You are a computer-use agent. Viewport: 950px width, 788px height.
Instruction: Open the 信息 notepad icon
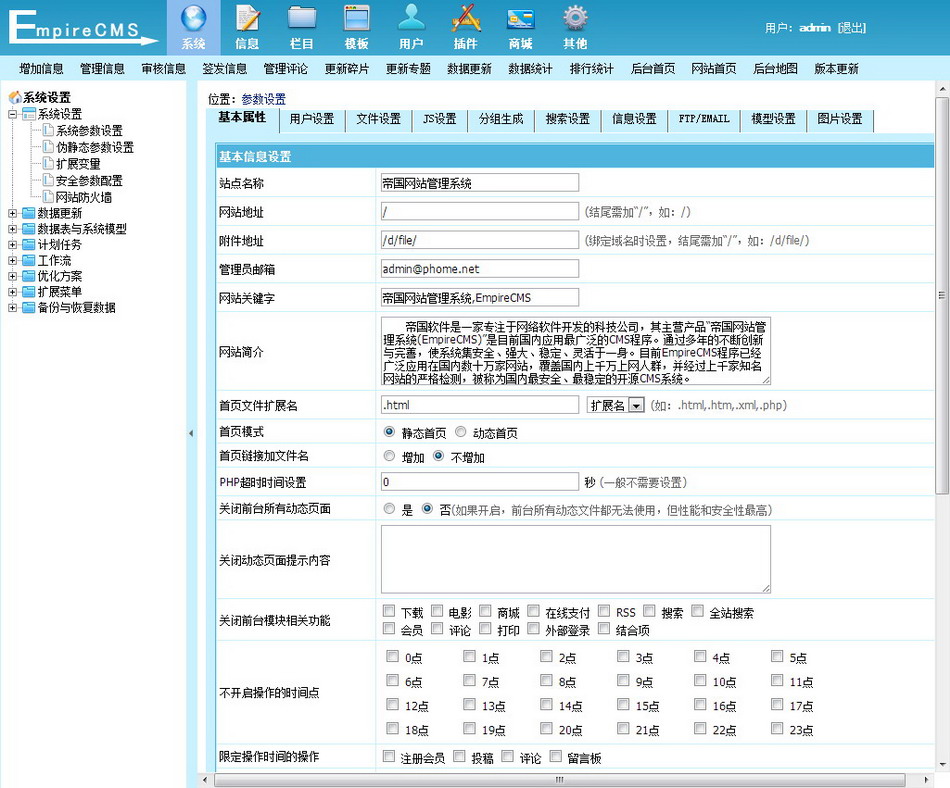247,18
